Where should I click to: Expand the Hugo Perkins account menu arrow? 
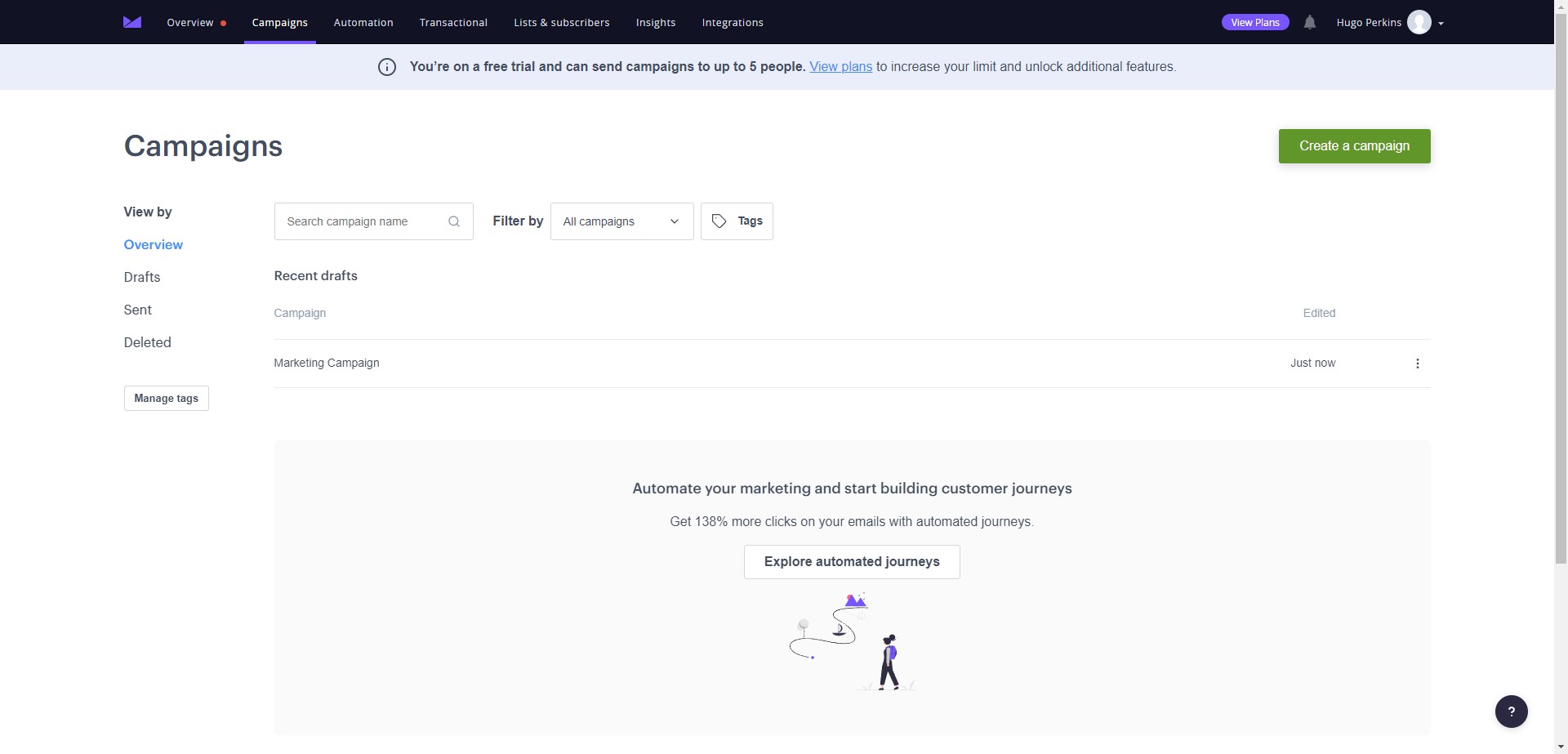click(1441, 24)
